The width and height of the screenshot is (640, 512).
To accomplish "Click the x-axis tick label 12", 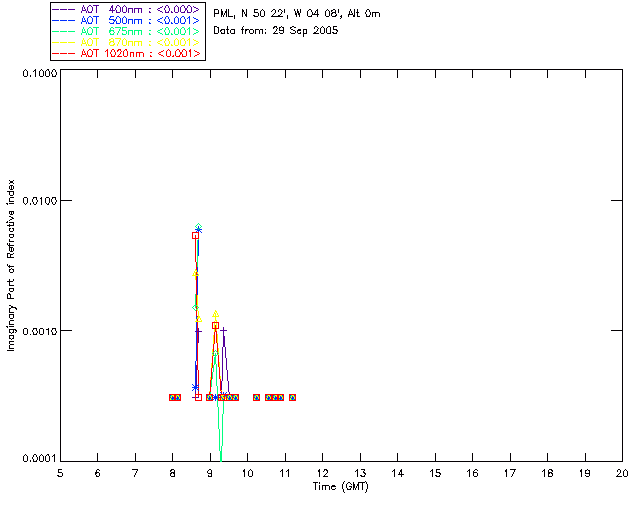I will pyautogui.click(x=322, y=473).
